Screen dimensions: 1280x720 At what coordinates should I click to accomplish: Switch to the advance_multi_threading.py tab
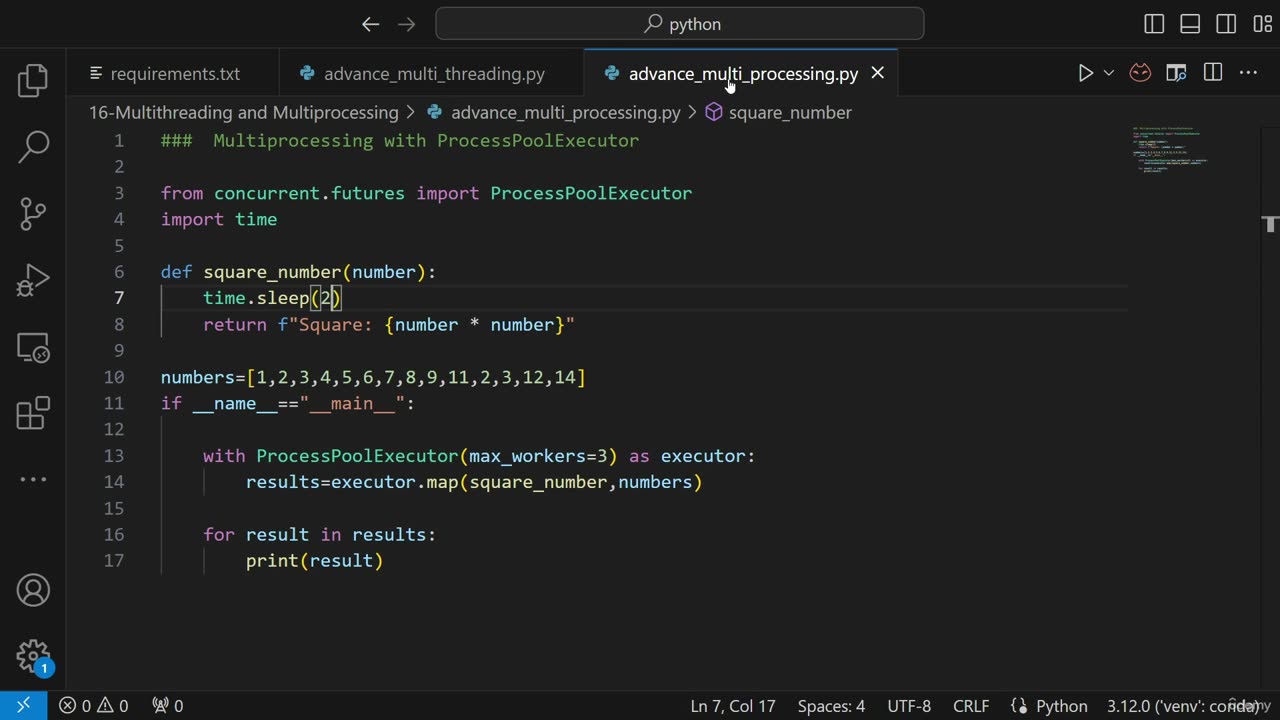431,74
